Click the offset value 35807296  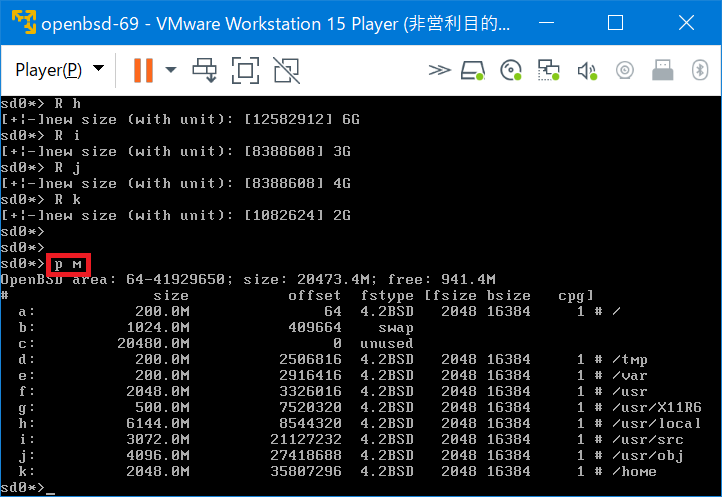pyautogui.click(x=306, y=471)
